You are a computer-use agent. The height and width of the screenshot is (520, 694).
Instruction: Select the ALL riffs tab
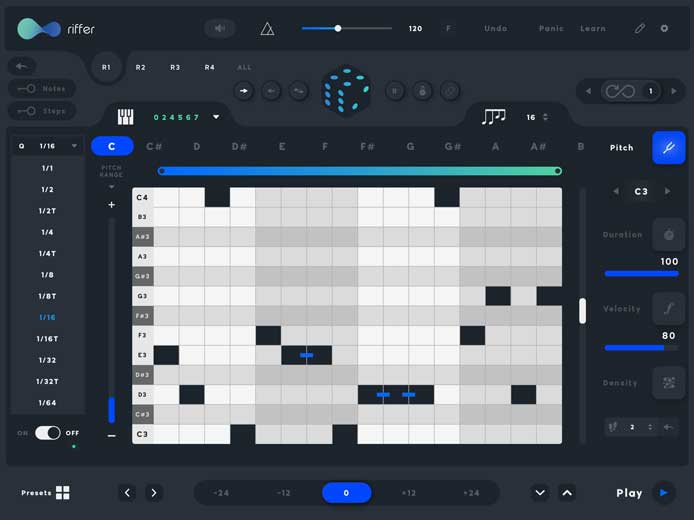[x=244, y=67]
